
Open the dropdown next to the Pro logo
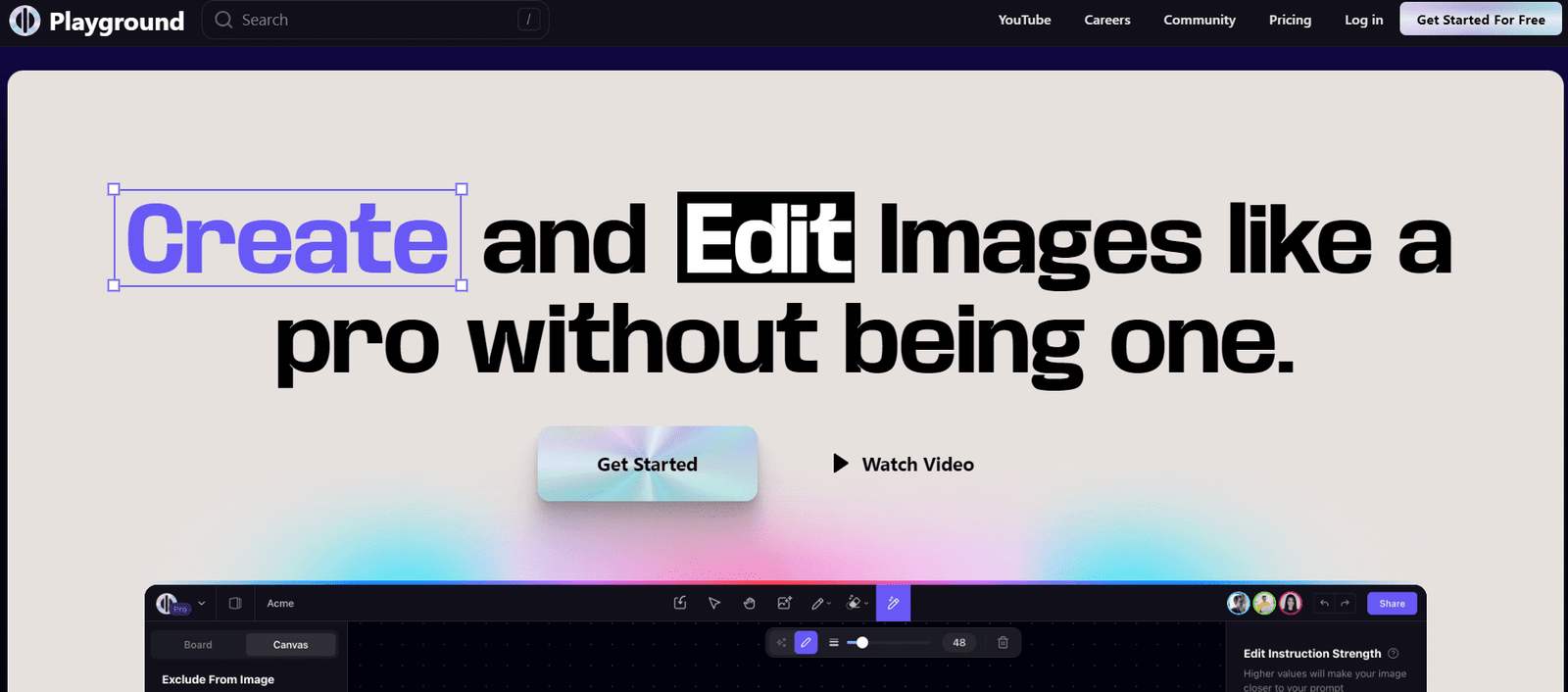point(202,604)
